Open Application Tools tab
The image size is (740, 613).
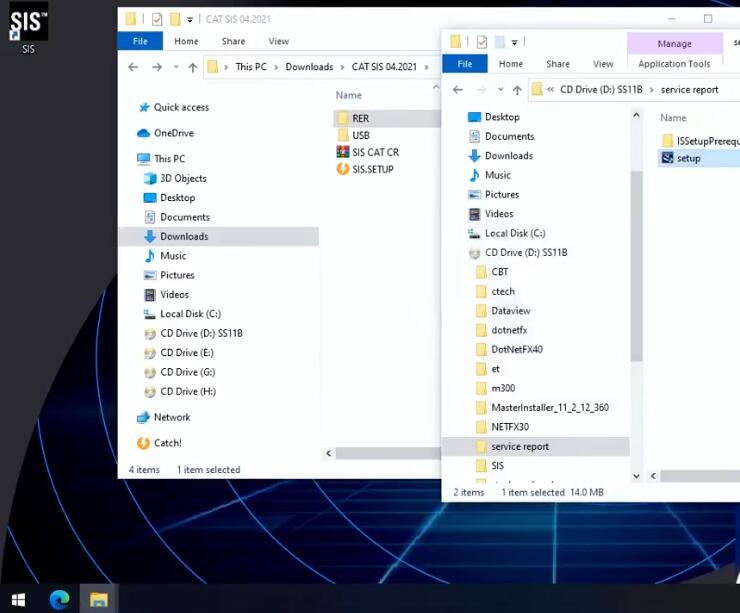click(674, 64)
